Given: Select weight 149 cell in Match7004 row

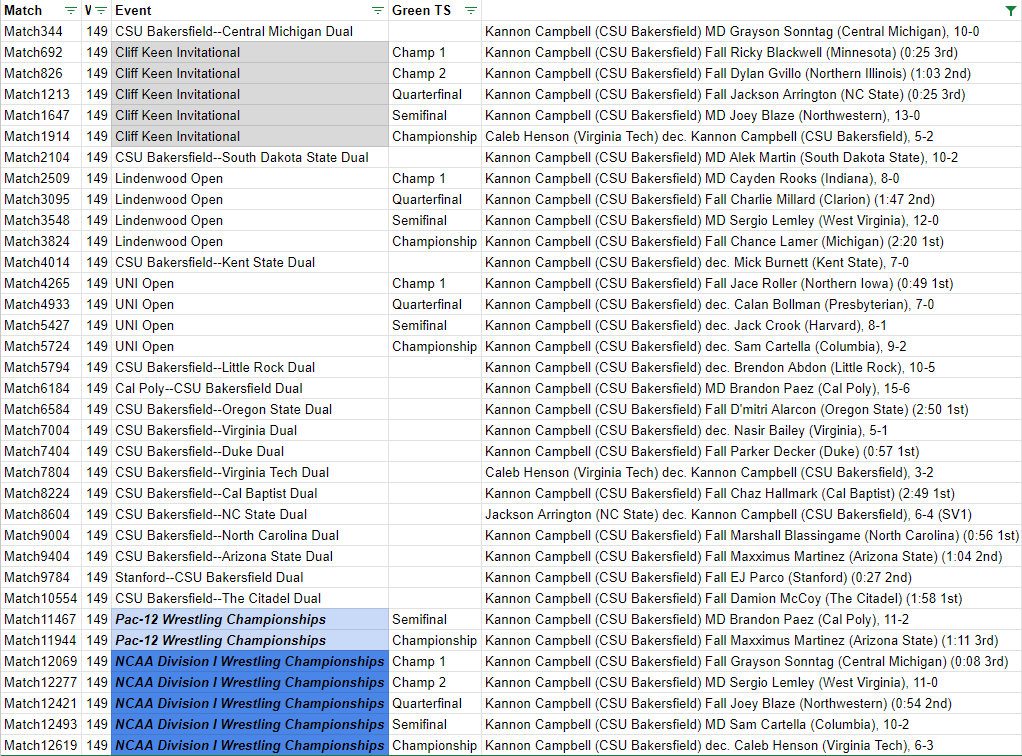Looking at the screenshot, I should pyautogui.click(x=96, y=430).
